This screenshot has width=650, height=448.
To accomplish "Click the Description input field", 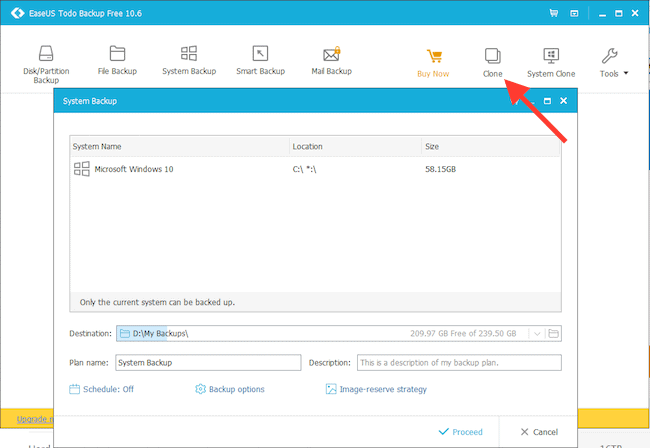I will coord(459,363).
